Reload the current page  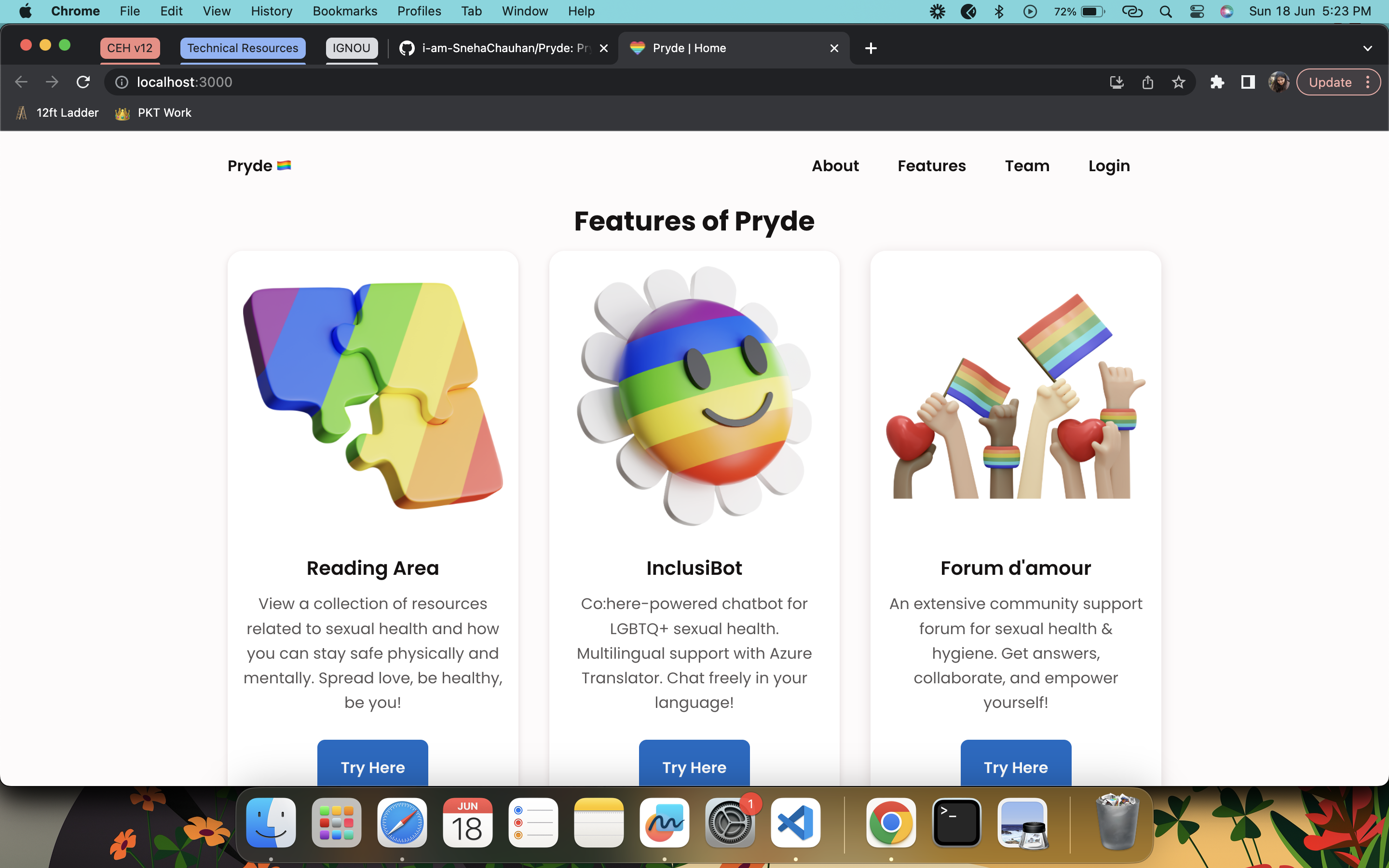pyautogui.click(x=83, y=82)
